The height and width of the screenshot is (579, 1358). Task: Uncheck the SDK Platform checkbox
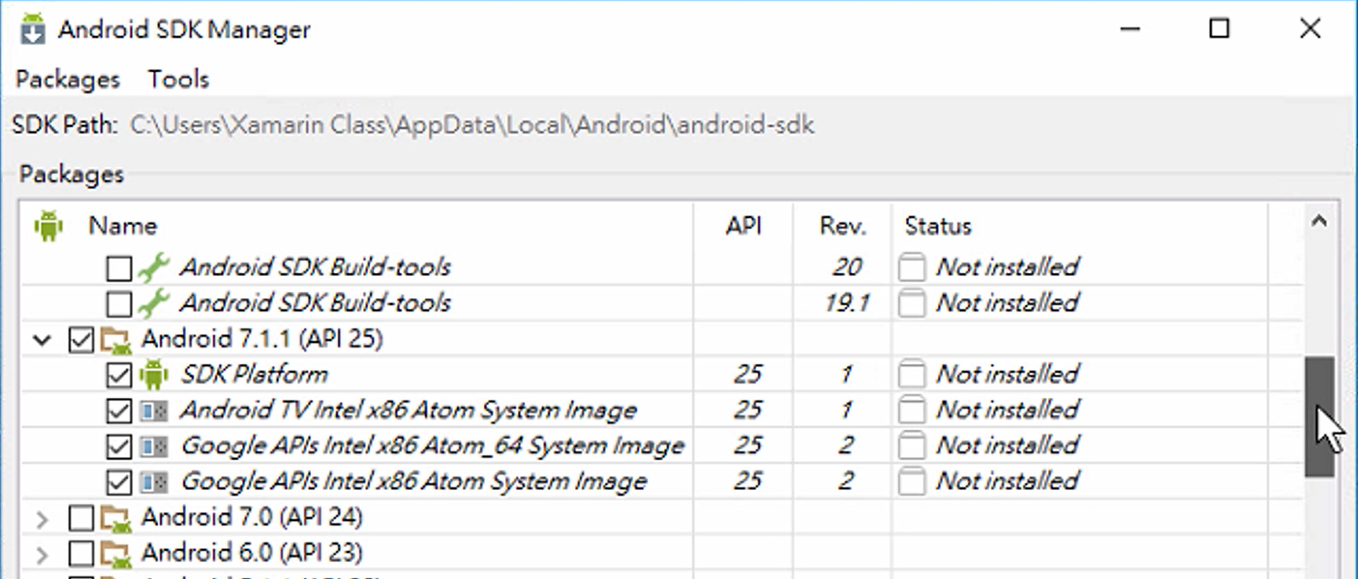pos(119,375)
